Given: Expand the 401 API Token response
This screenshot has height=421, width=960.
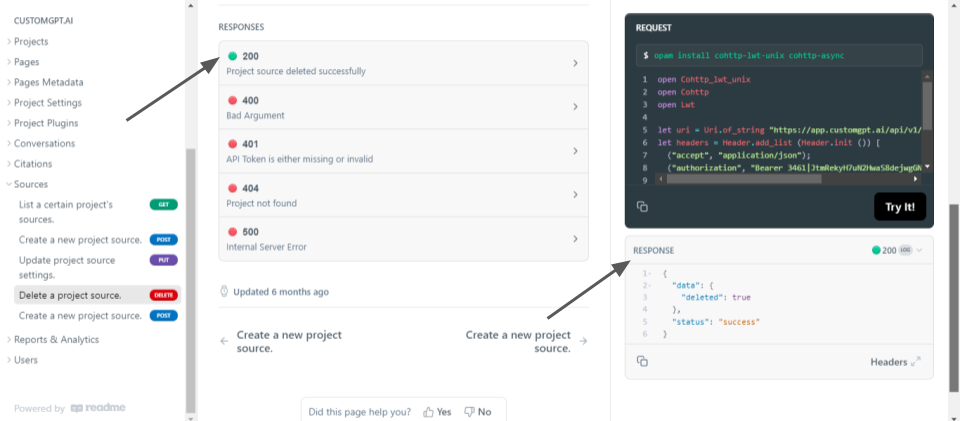Looking at the screenshot, I should coord(403,151).
